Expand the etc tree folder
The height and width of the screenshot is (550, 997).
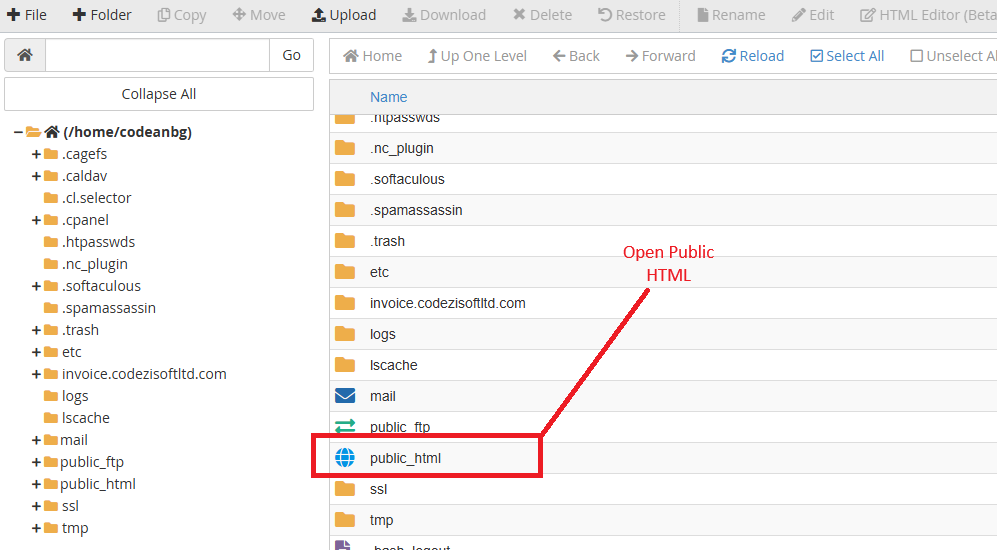pyautogui.click(x=36, y=352)
